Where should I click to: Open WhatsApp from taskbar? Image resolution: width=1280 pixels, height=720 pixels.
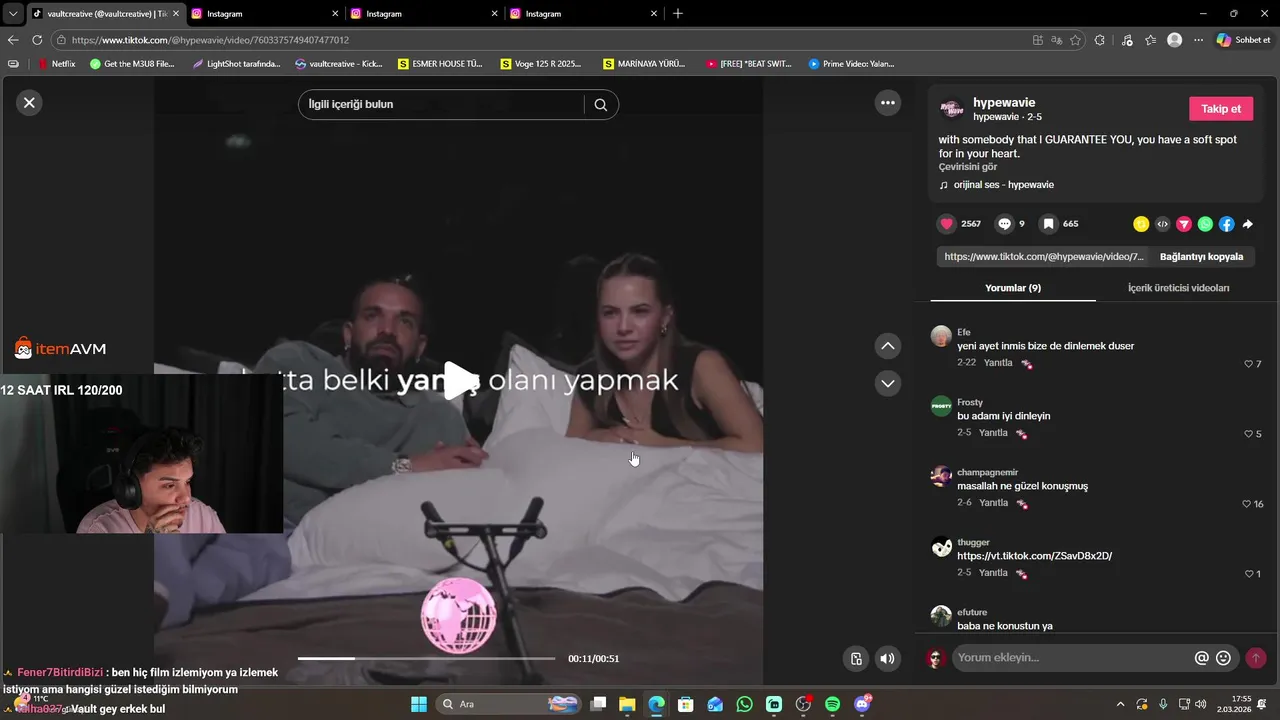pyautogui.click(x=744, y=704)
